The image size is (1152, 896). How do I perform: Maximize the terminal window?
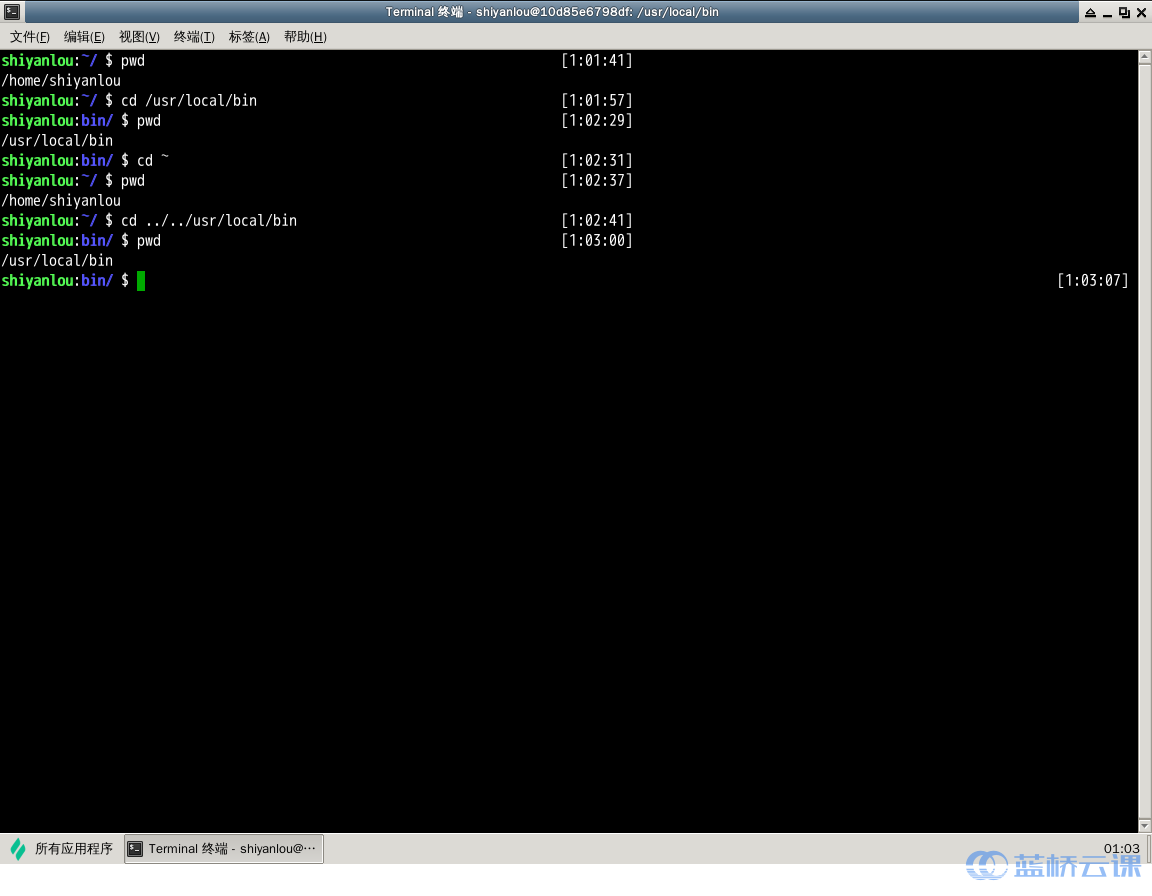(x=1124, y=12)
